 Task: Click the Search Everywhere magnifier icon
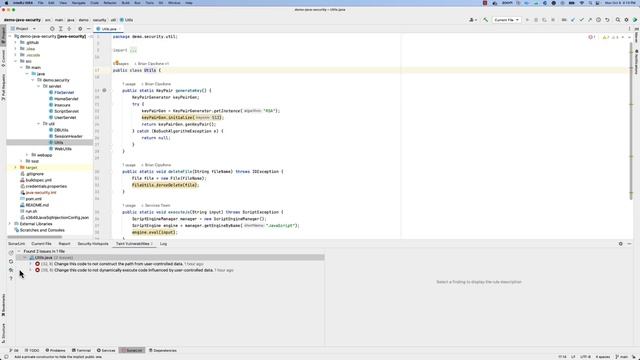point(618,20)
